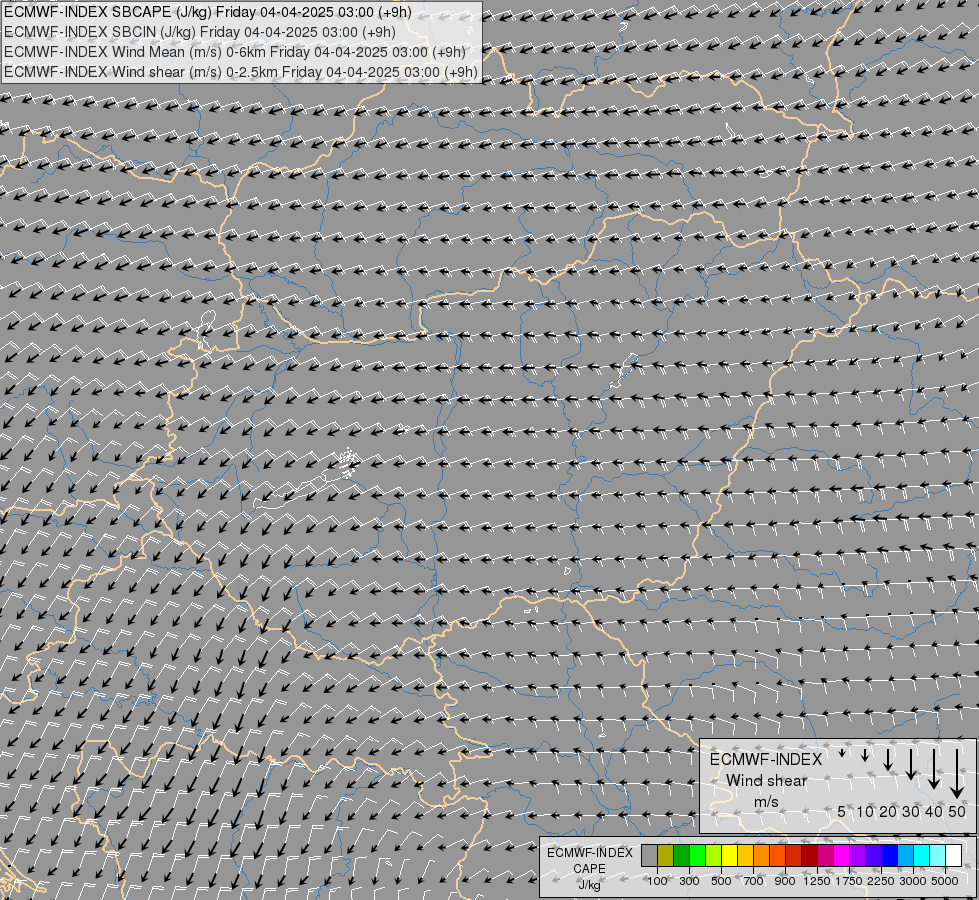Pick the olive swatch in CAPE legend
The height and width of the screenshot is (900, 979).
pyautogui.click(x=666, y=855)
